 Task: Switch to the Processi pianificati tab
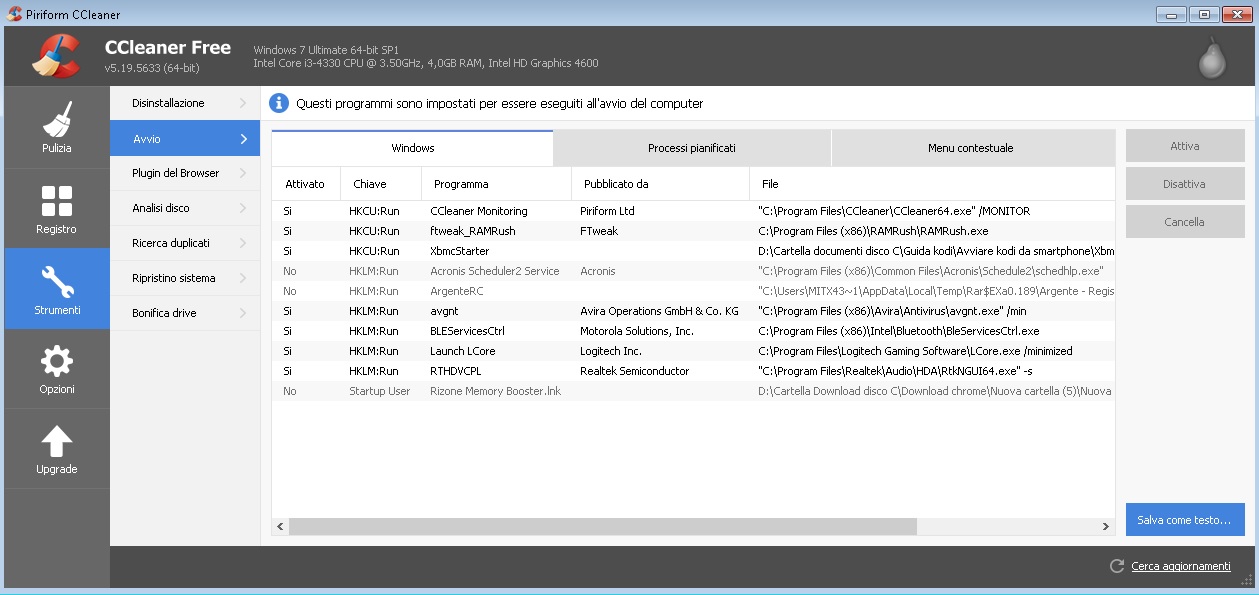(691, 148)
